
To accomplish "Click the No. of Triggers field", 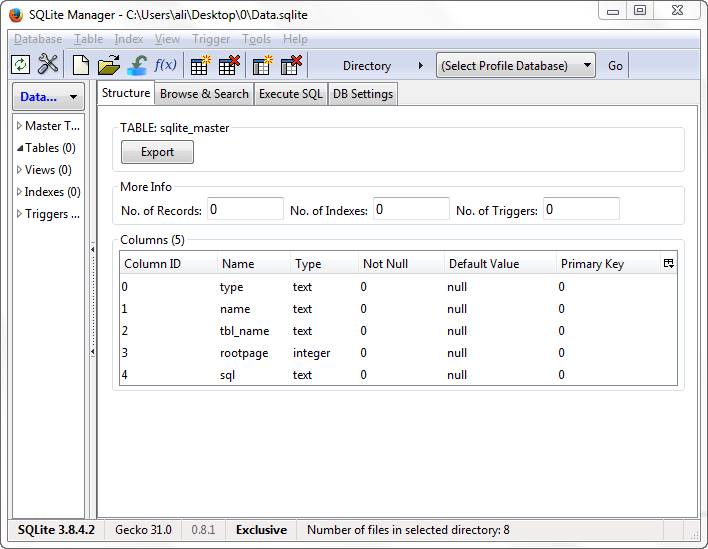I will (581, 209).
